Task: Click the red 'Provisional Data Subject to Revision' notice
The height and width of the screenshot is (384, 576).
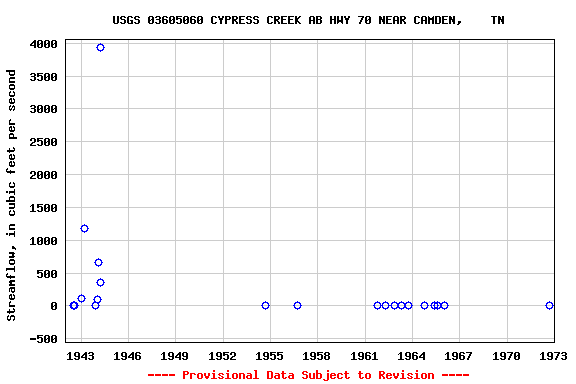Action: click(x=308, y=375)
